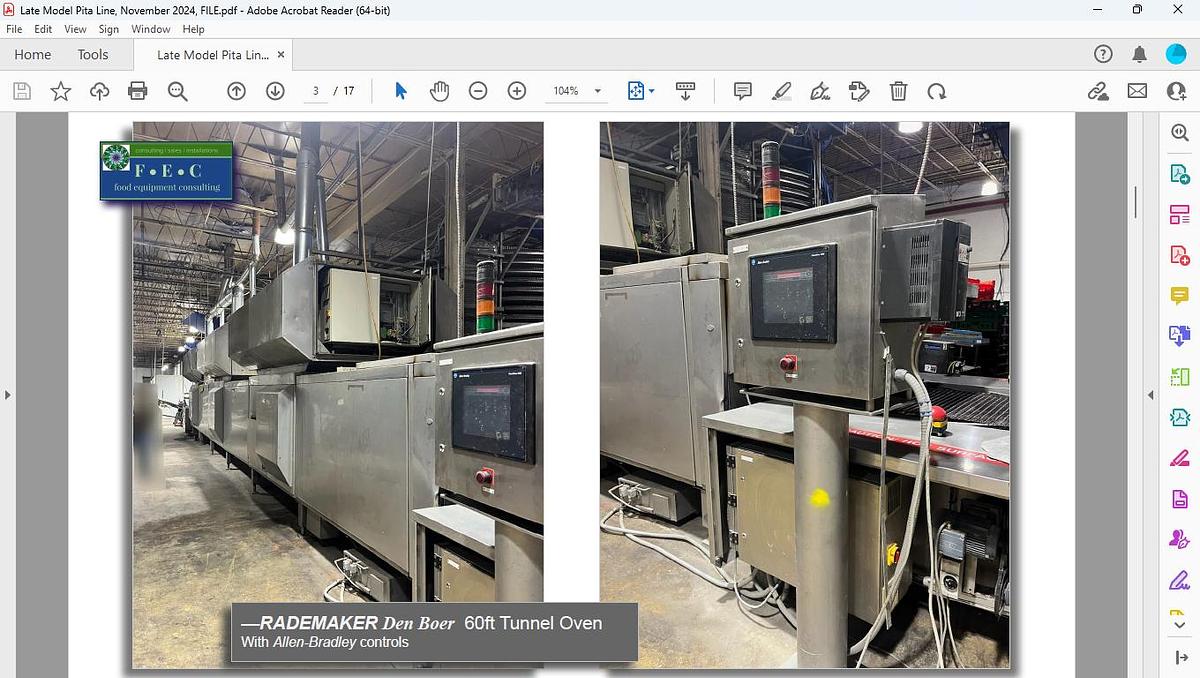
Task: Star this document as favorite
Action: 60,90
